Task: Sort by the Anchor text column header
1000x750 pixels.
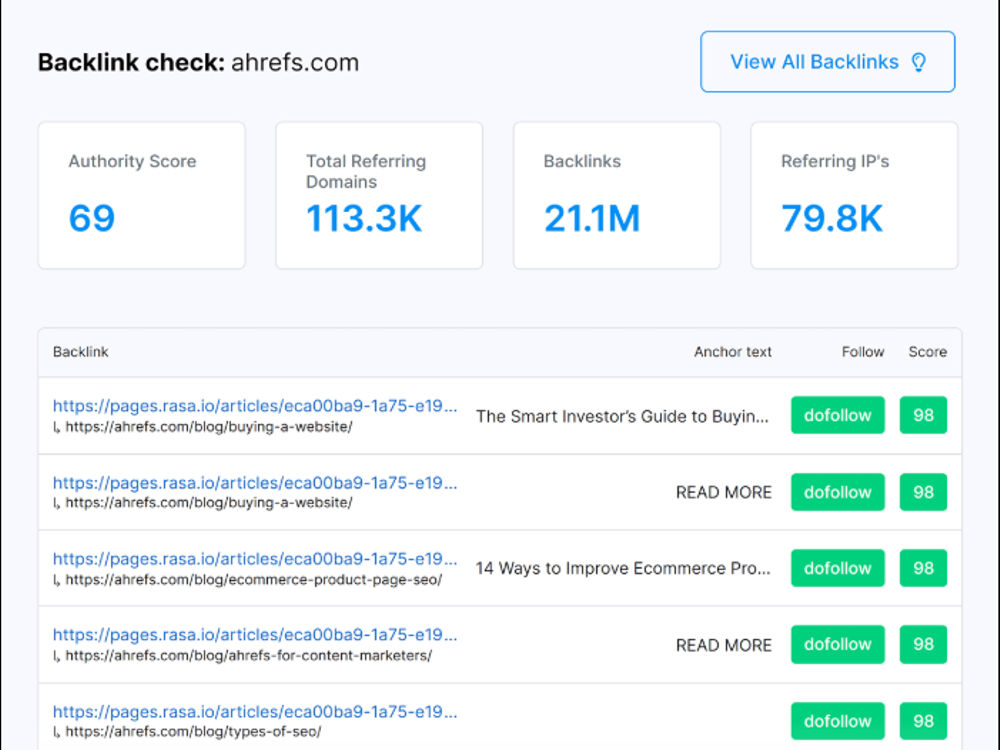Action: [733, 352]
